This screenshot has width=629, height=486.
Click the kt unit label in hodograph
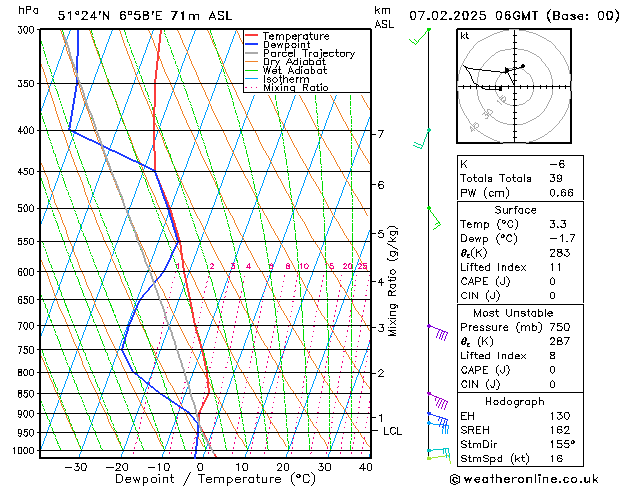(x=465, y=36)
